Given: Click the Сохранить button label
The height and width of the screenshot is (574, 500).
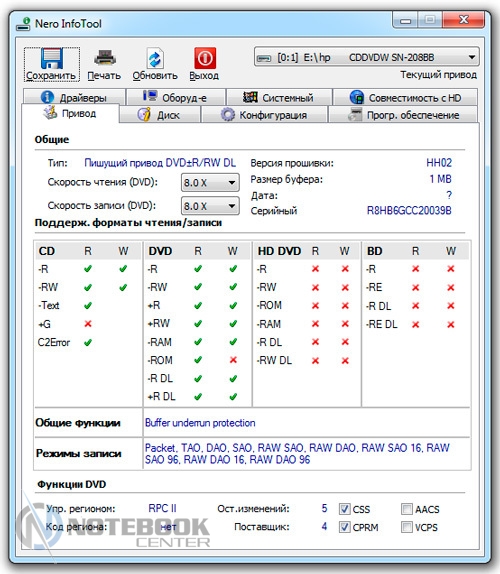Looking at the screenshot, I should (51, 75).
